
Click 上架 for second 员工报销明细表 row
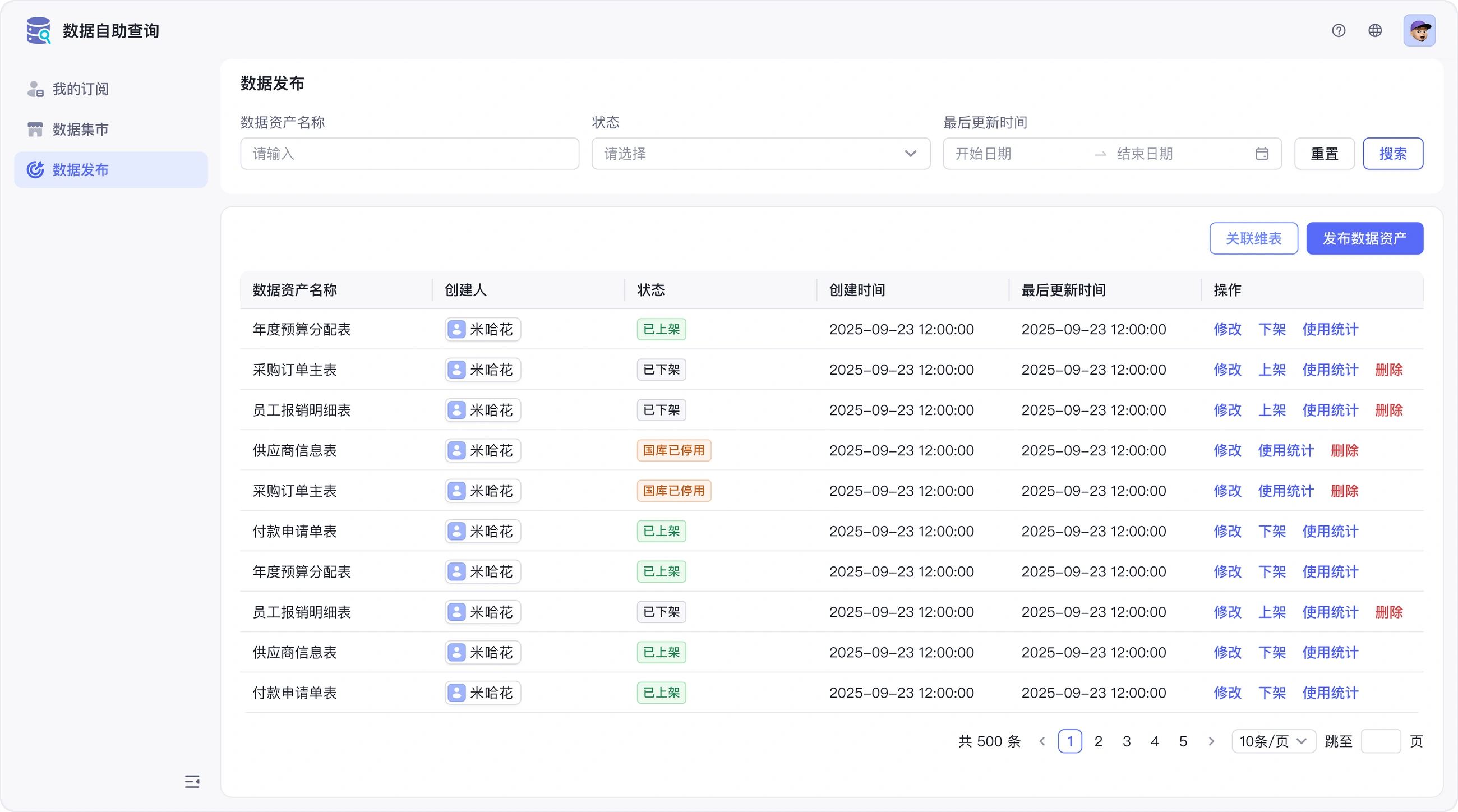pos(1272,612)
